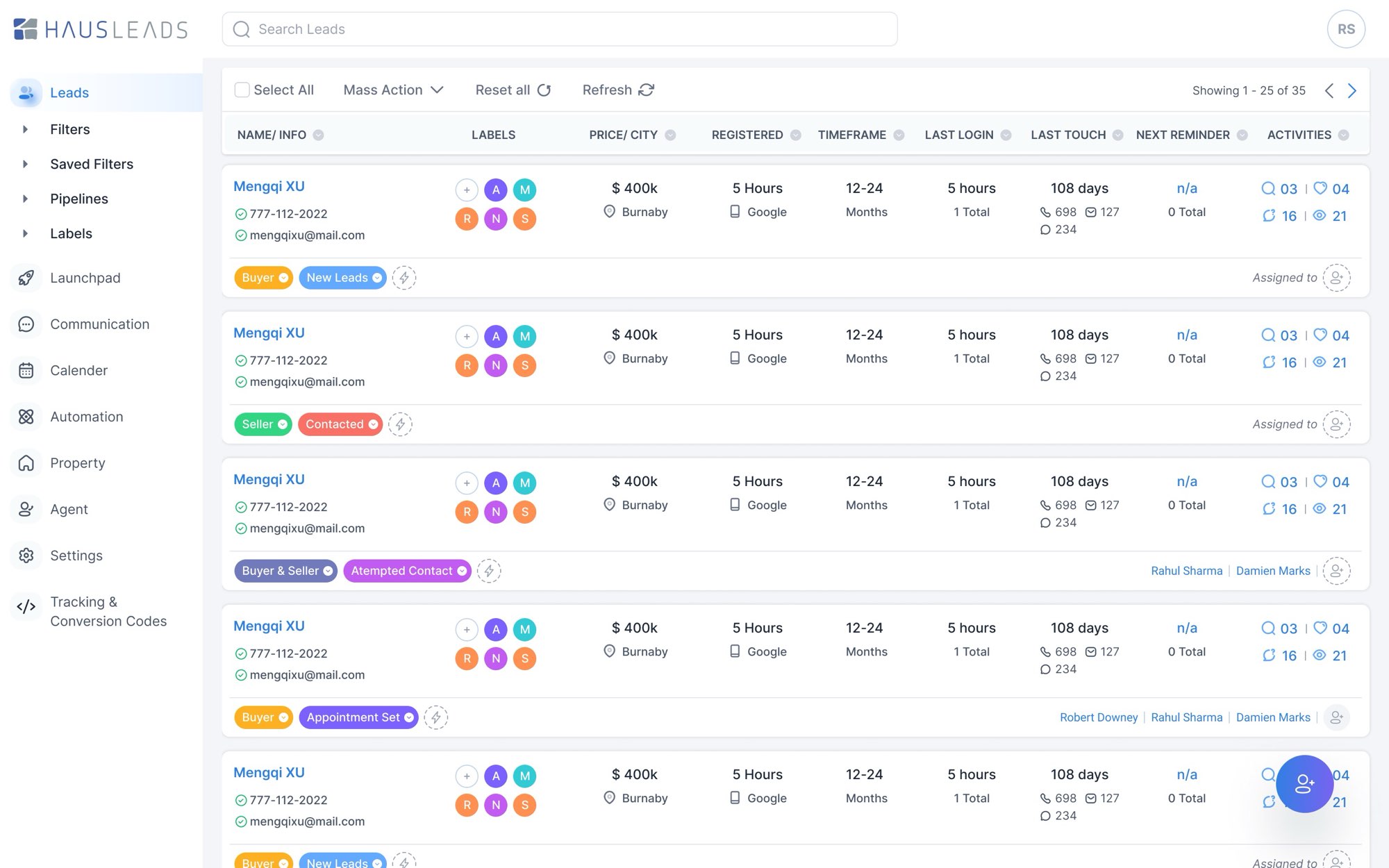Open Automation menu item

tap(87, 417)
